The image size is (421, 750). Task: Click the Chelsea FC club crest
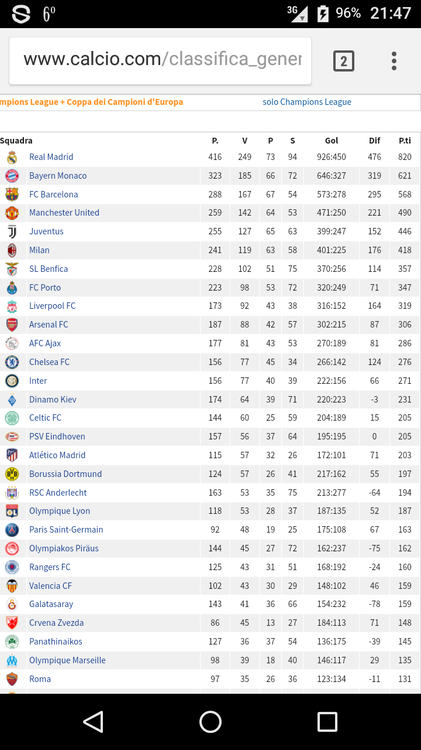point(12,362)
